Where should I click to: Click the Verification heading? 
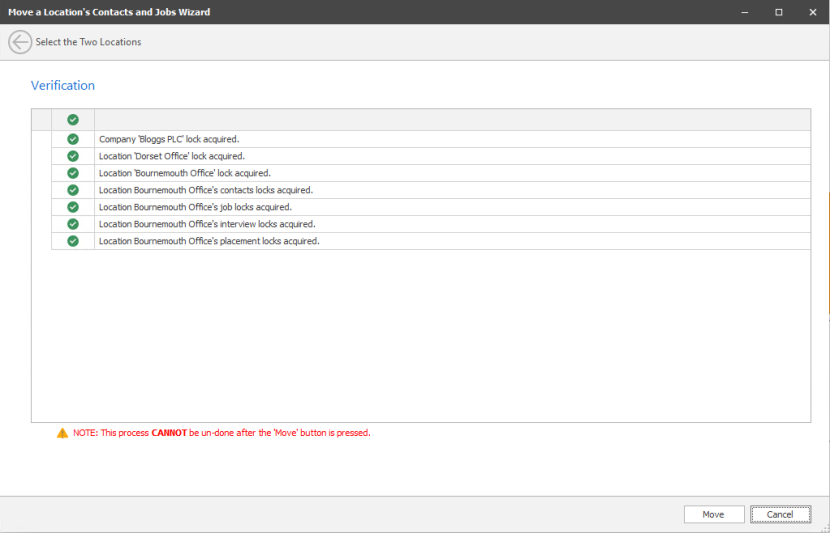click(63, 86)
